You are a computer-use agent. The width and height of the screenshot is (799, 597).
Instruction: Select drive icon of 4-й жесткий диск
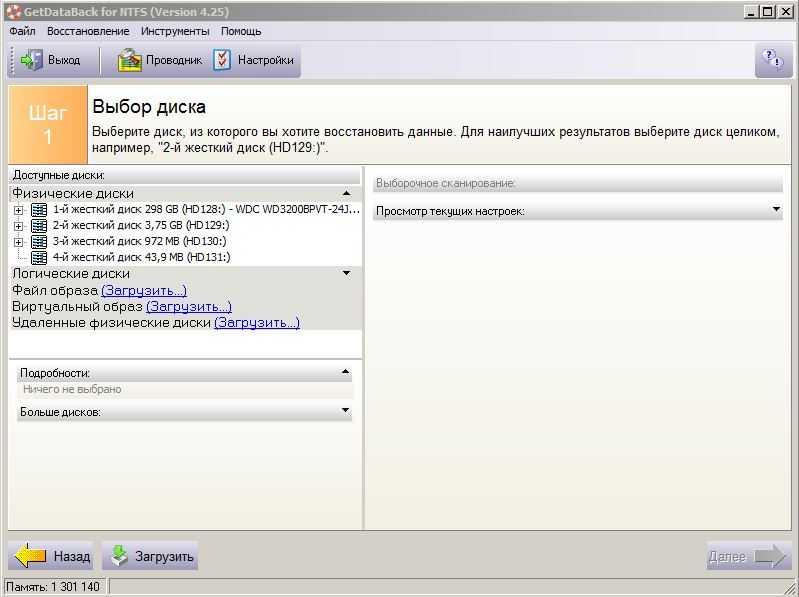tap(39, 257)
